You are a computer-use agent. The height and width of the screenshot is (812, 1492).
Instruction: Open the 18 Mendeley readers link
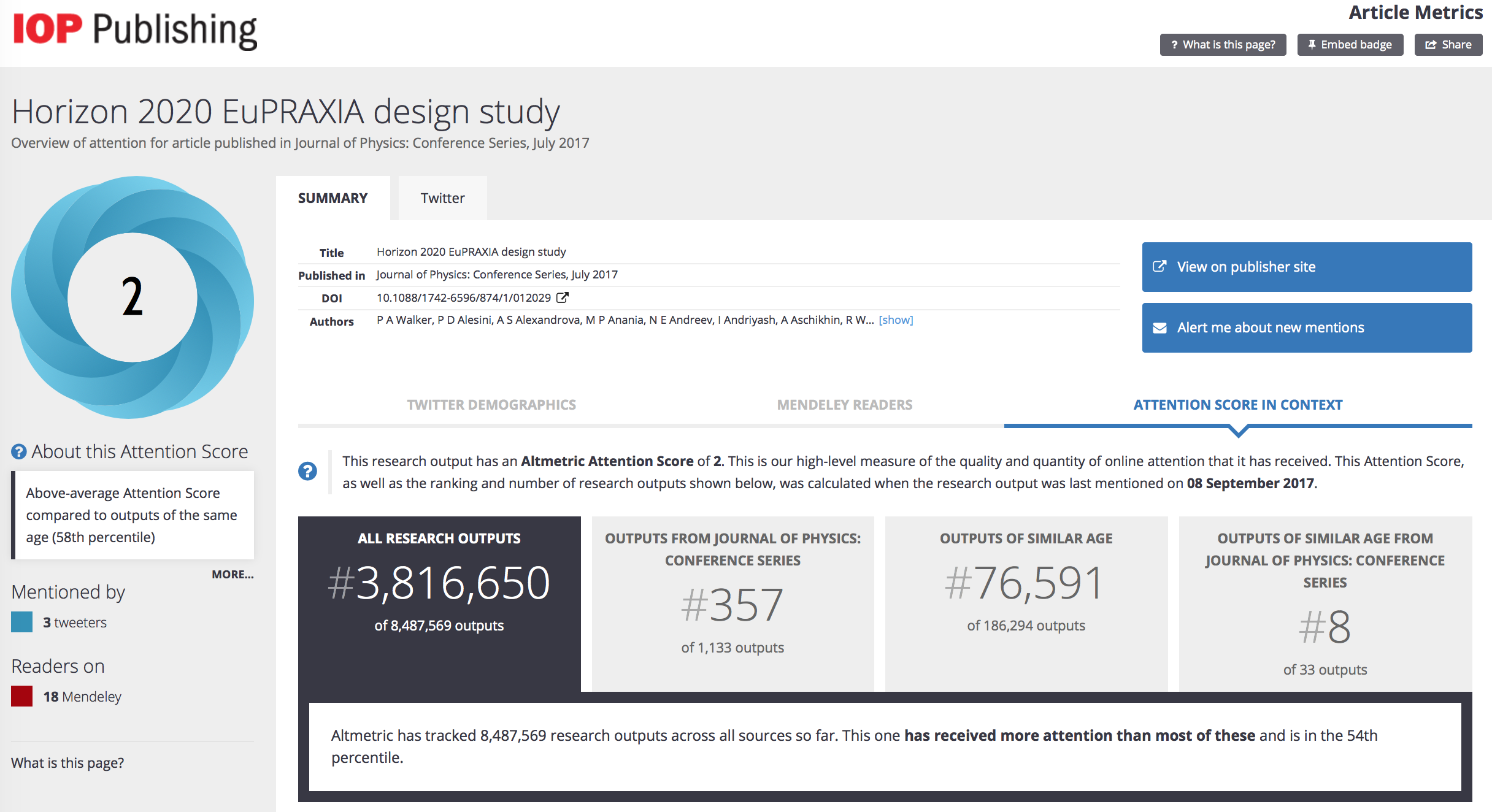coord(82,697)
